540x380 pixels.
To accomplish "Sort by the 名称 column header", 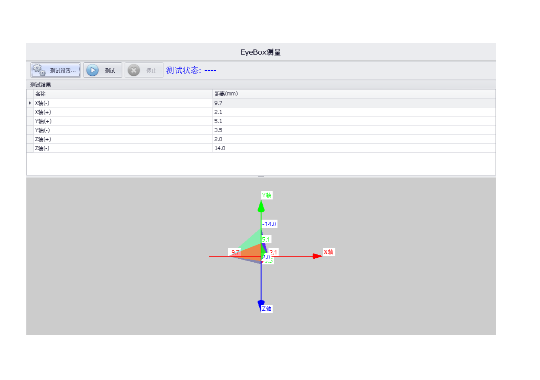I will click(x=123, y=94).
